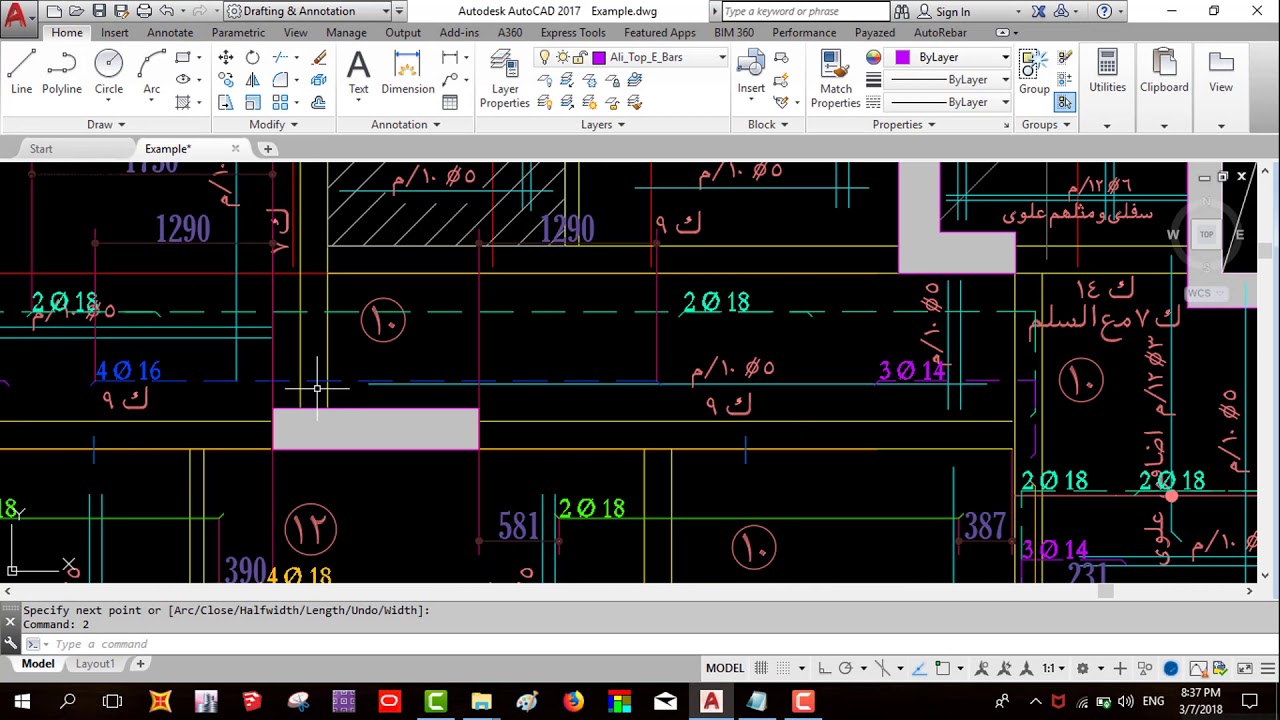Expand the Ali_Top_E_Bars layer dropdown
The image size is (1280, 720).
[x=721, y=57]
